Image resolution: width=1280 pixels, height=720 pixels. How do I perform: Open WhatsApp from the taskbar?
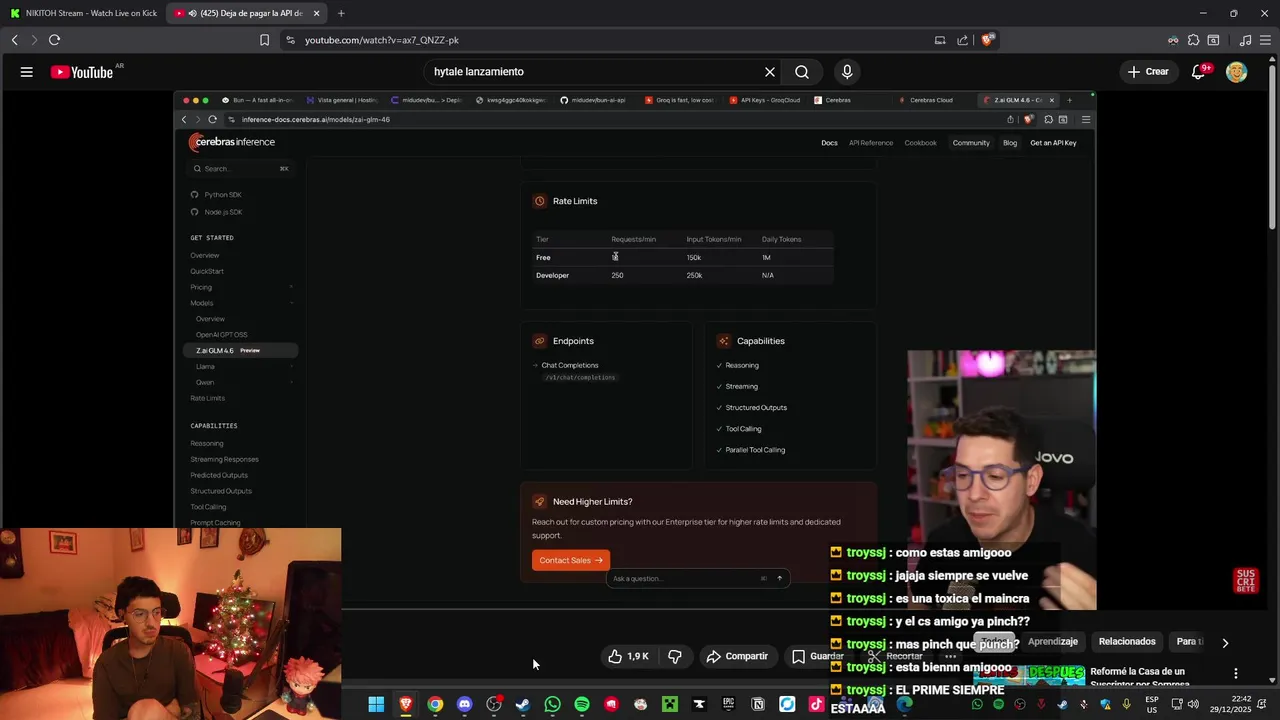pos(552,705)
